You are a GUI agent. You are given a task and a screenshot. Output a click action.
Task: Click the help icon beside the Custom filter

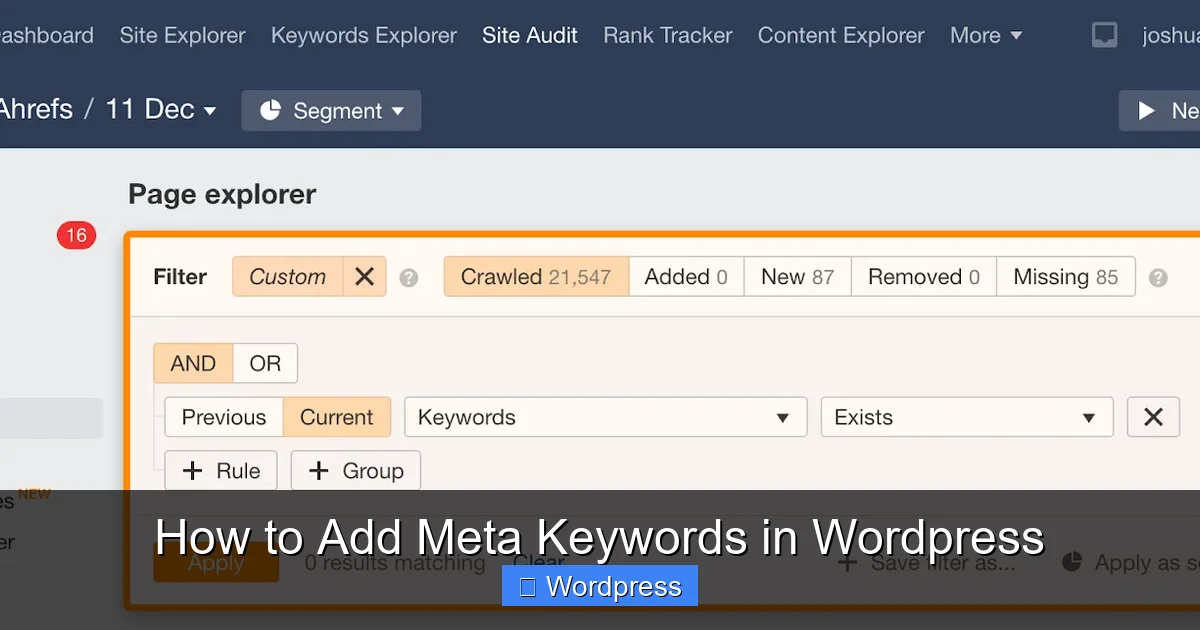click(x=408, y=277)
